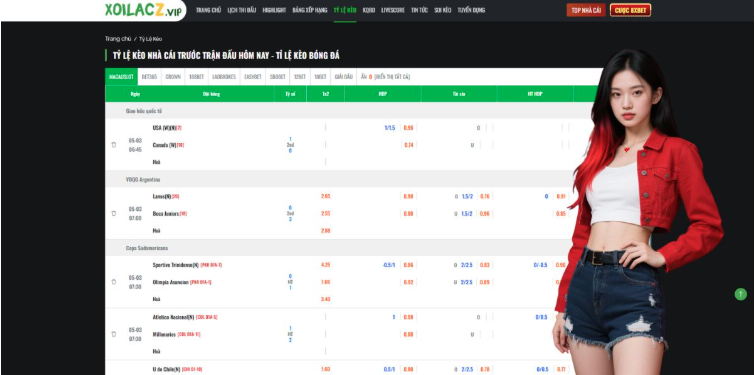Click the Hiển thị tất cả link
The image size is (755, 375).
pyautogui.click(x=392, y=77)
